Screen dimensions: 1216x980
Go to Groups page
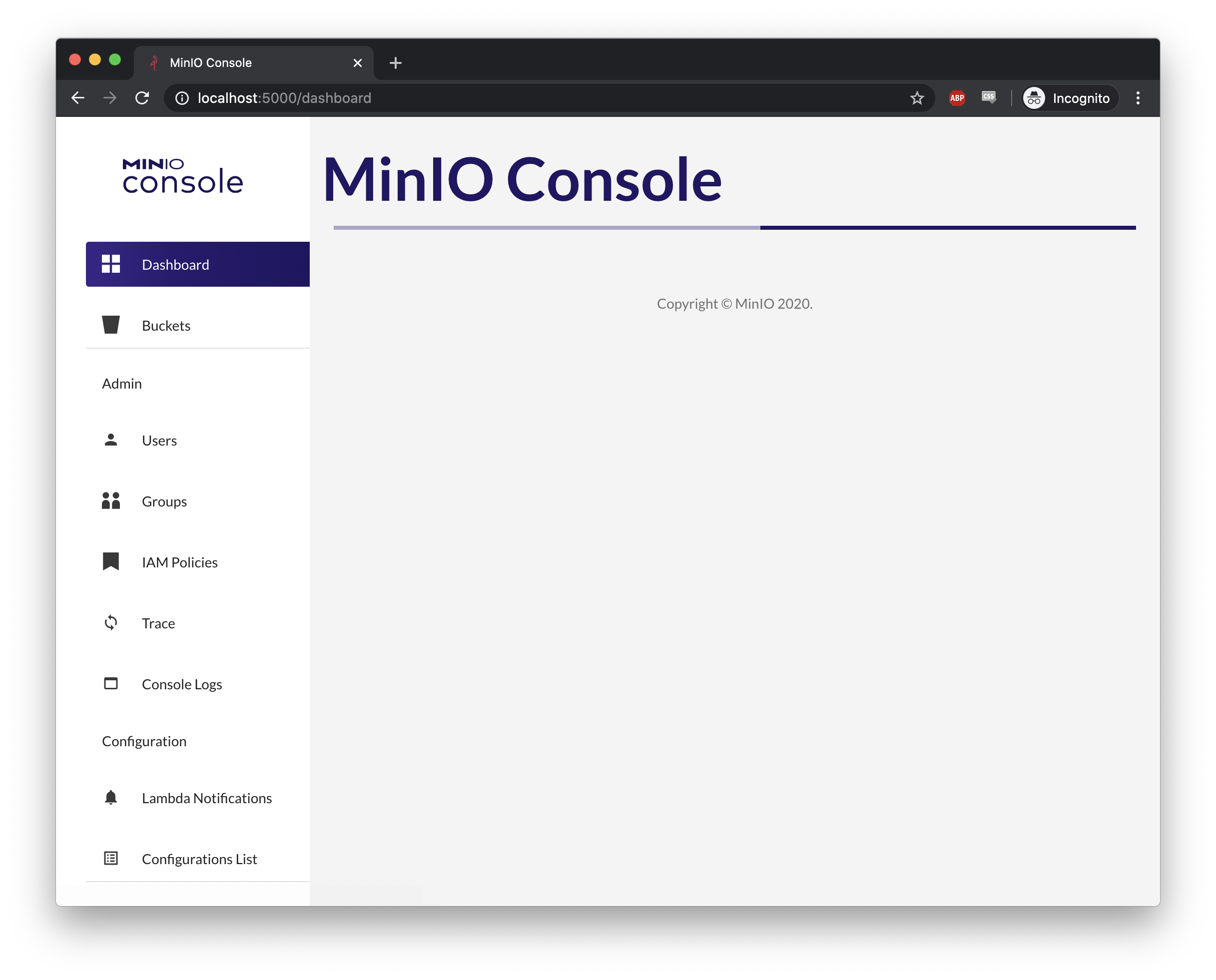pos(197,500)
